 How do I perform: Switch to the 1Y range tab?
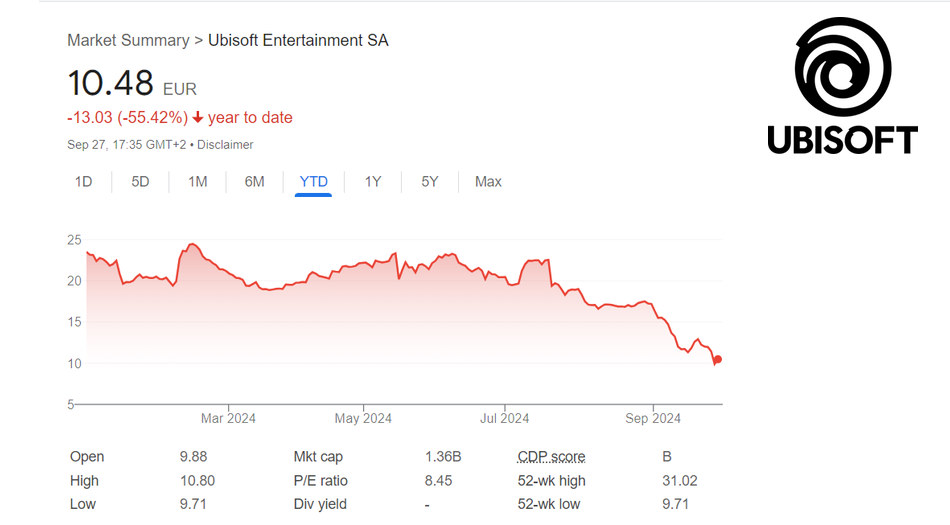(x=373, y=182)
